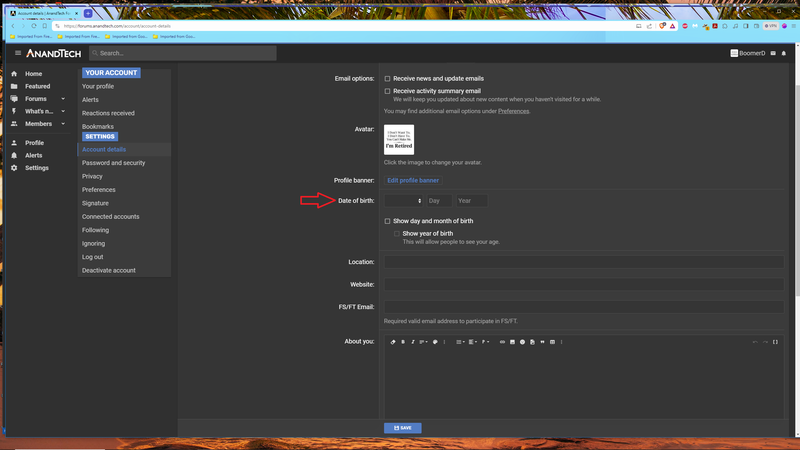
Task: Follow the Preferences link under email options
Action: pyautogui.click(x=513, y=111)
